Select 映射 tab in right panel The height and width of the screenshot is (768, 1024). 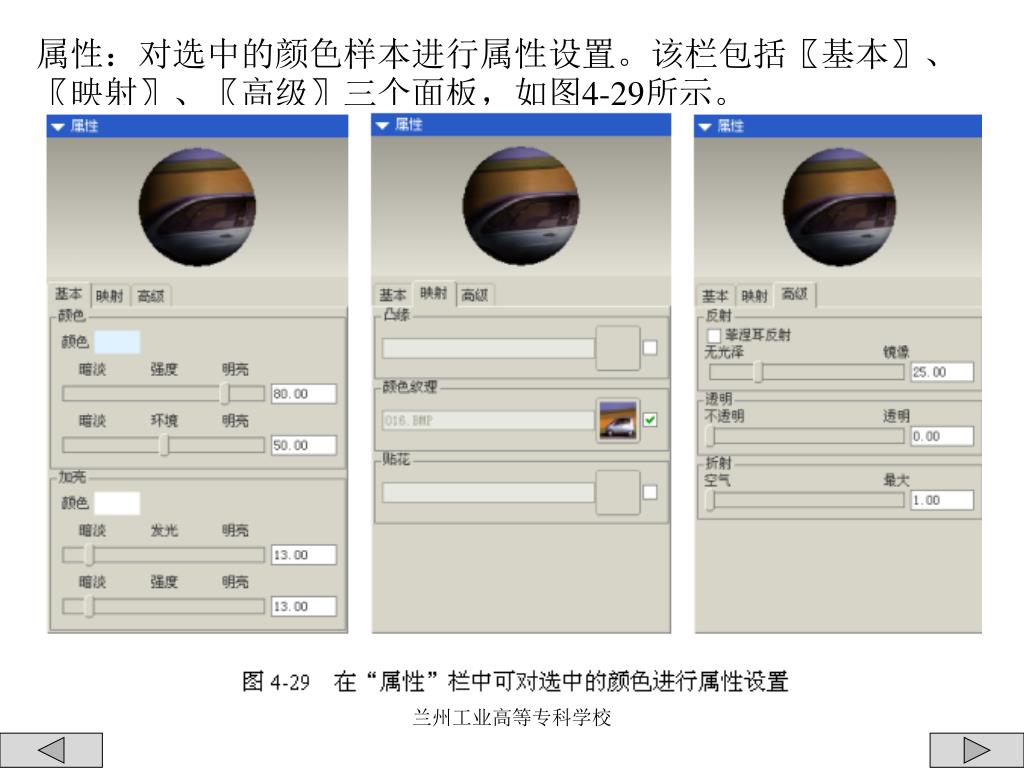pyautogui.click(x=754, y=296)
